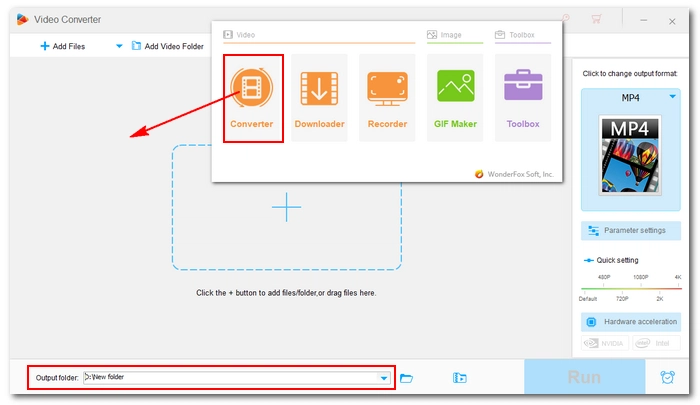
Task: Open the shopping cart icon
Action: coord(596,19)
